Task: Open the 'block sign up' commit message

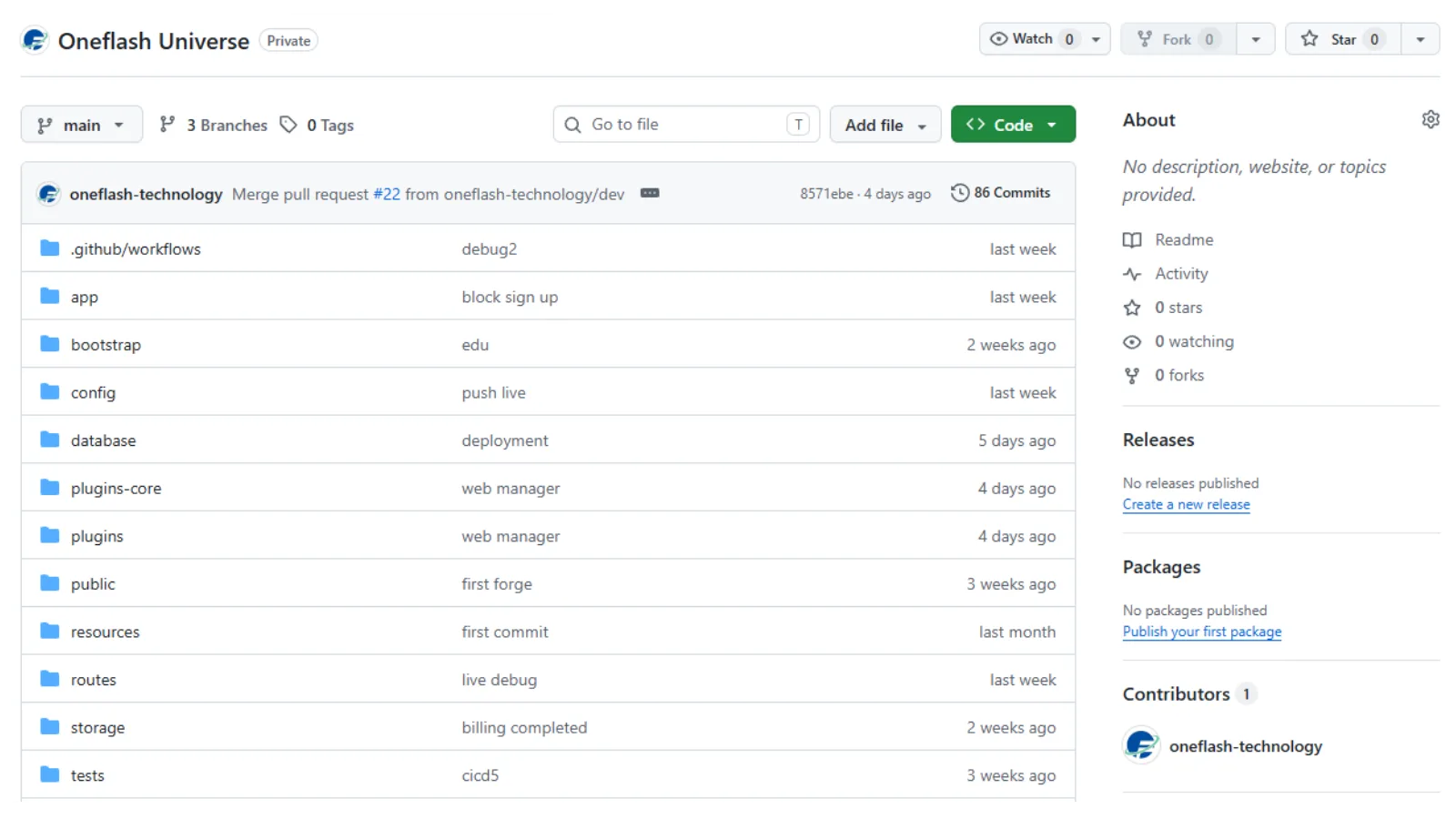Action: (x=510, y=298)
